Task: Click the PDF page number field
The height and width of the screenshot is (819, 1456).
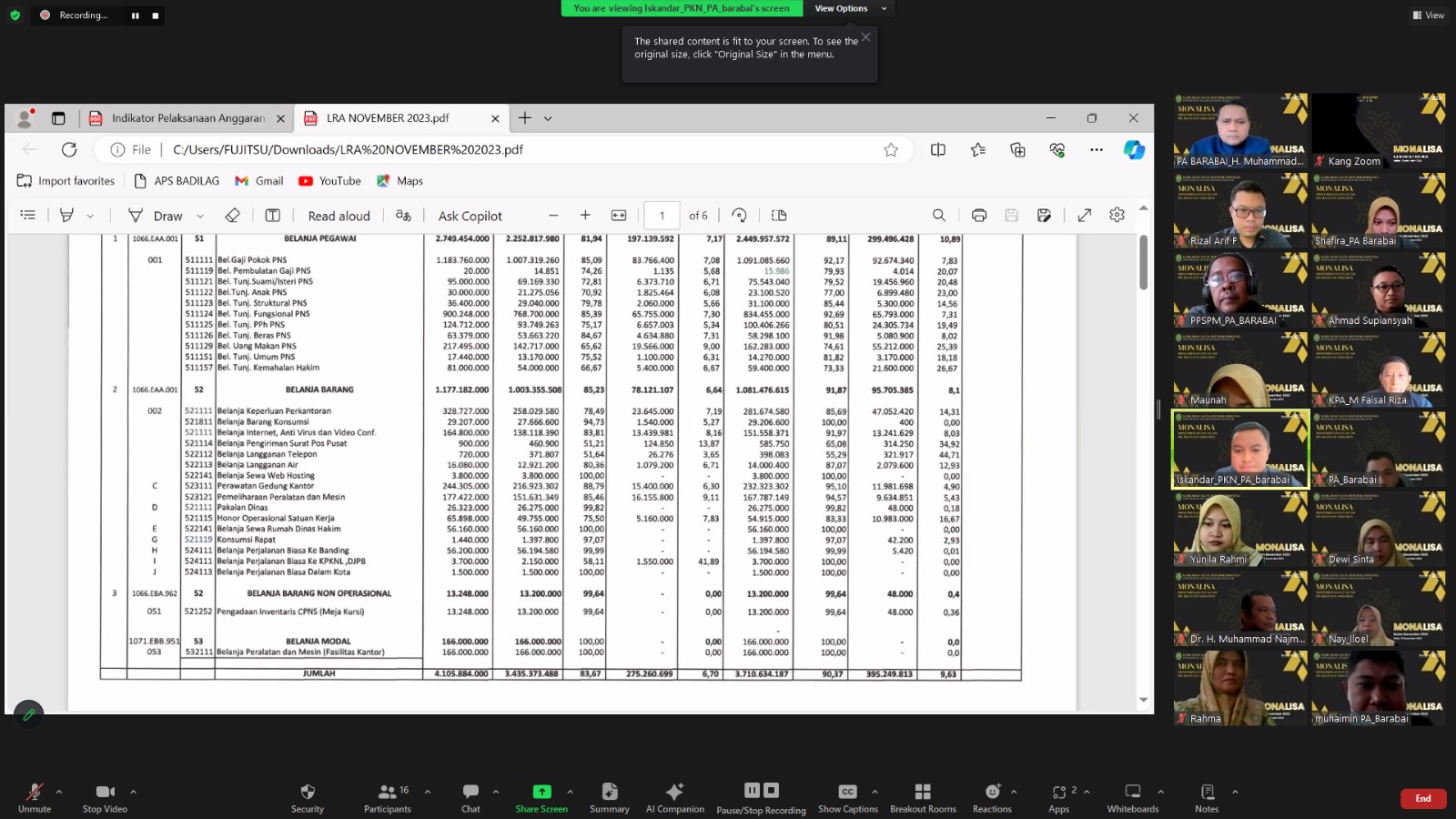Action: click(662, 216)
